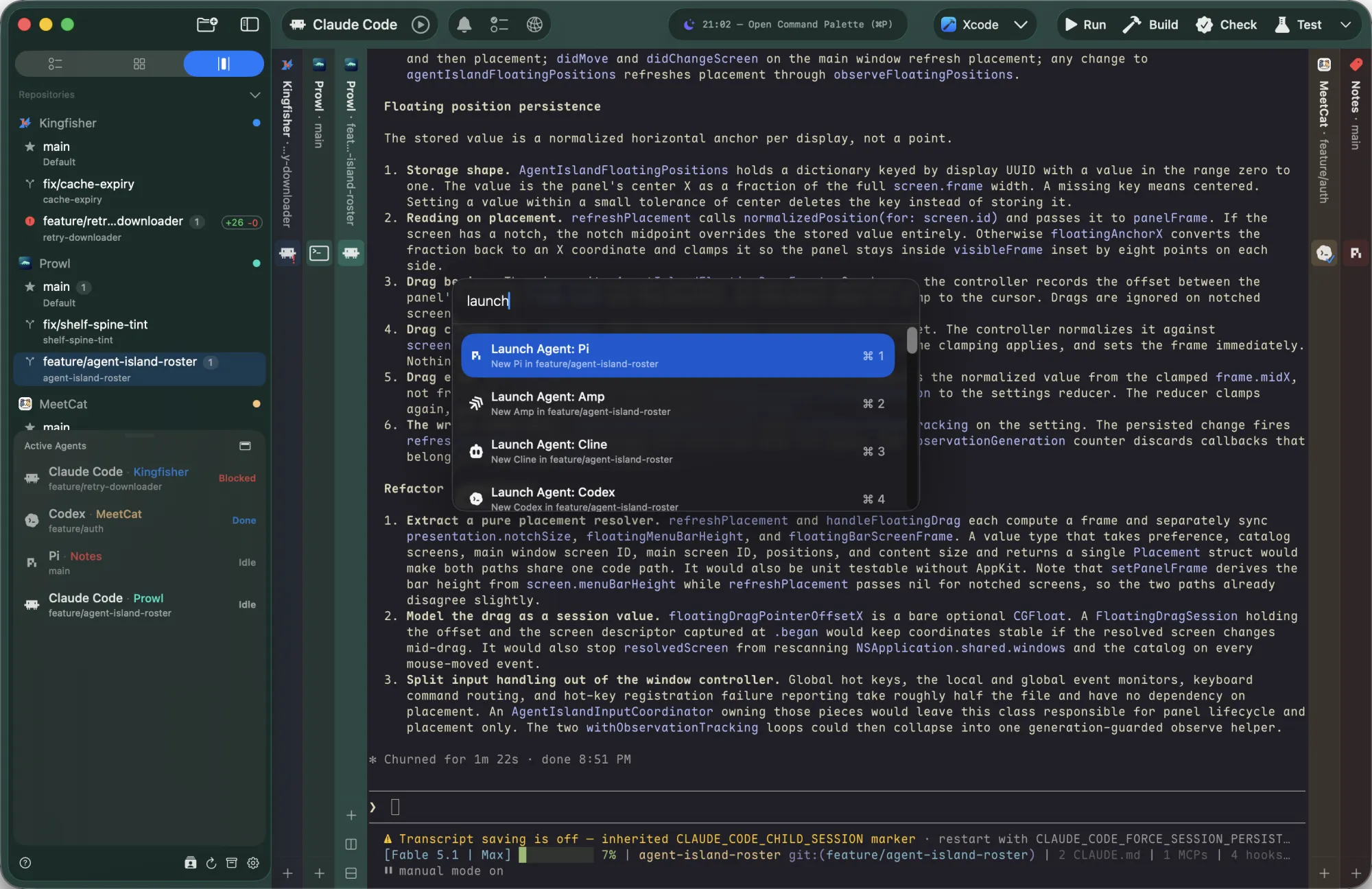Image resolution: width=1372 pixels, height=889 pixels.
Task: Collapse the Active Agents panel icon
Action: (245, 446)
